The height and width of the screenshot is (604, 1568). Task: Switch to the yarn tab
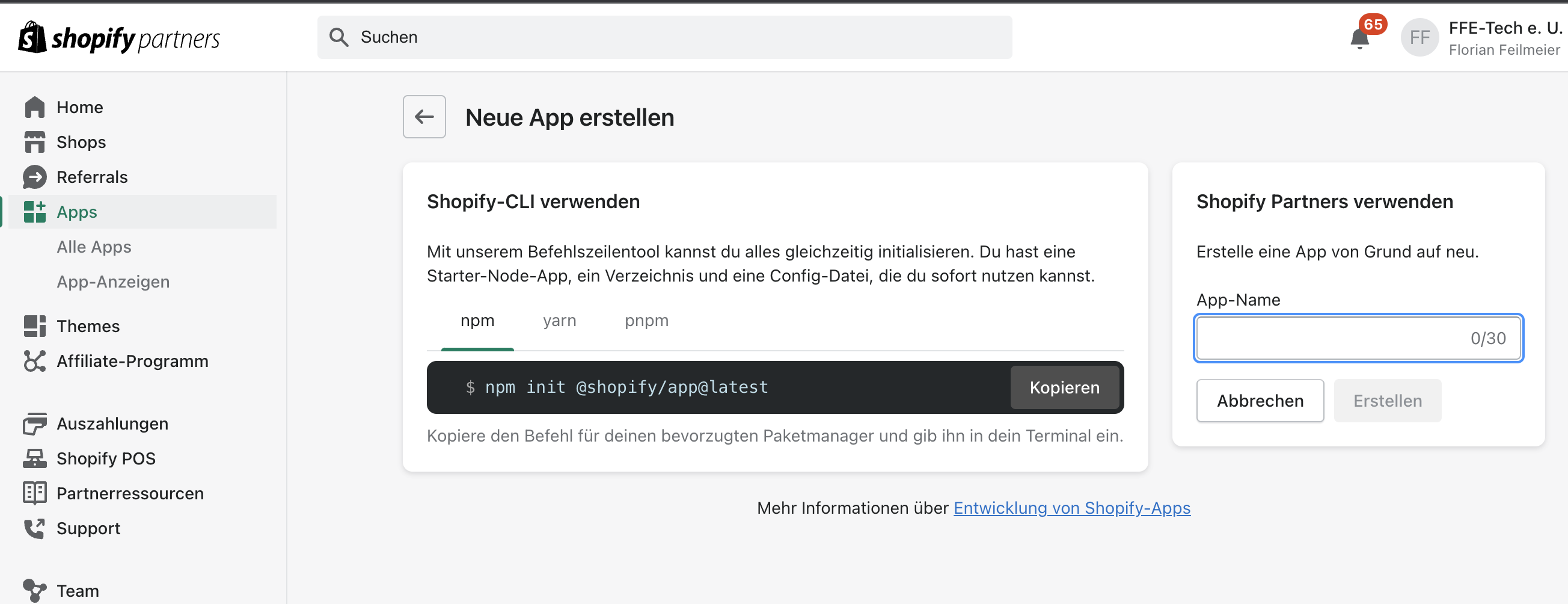[x=559, y=320]
